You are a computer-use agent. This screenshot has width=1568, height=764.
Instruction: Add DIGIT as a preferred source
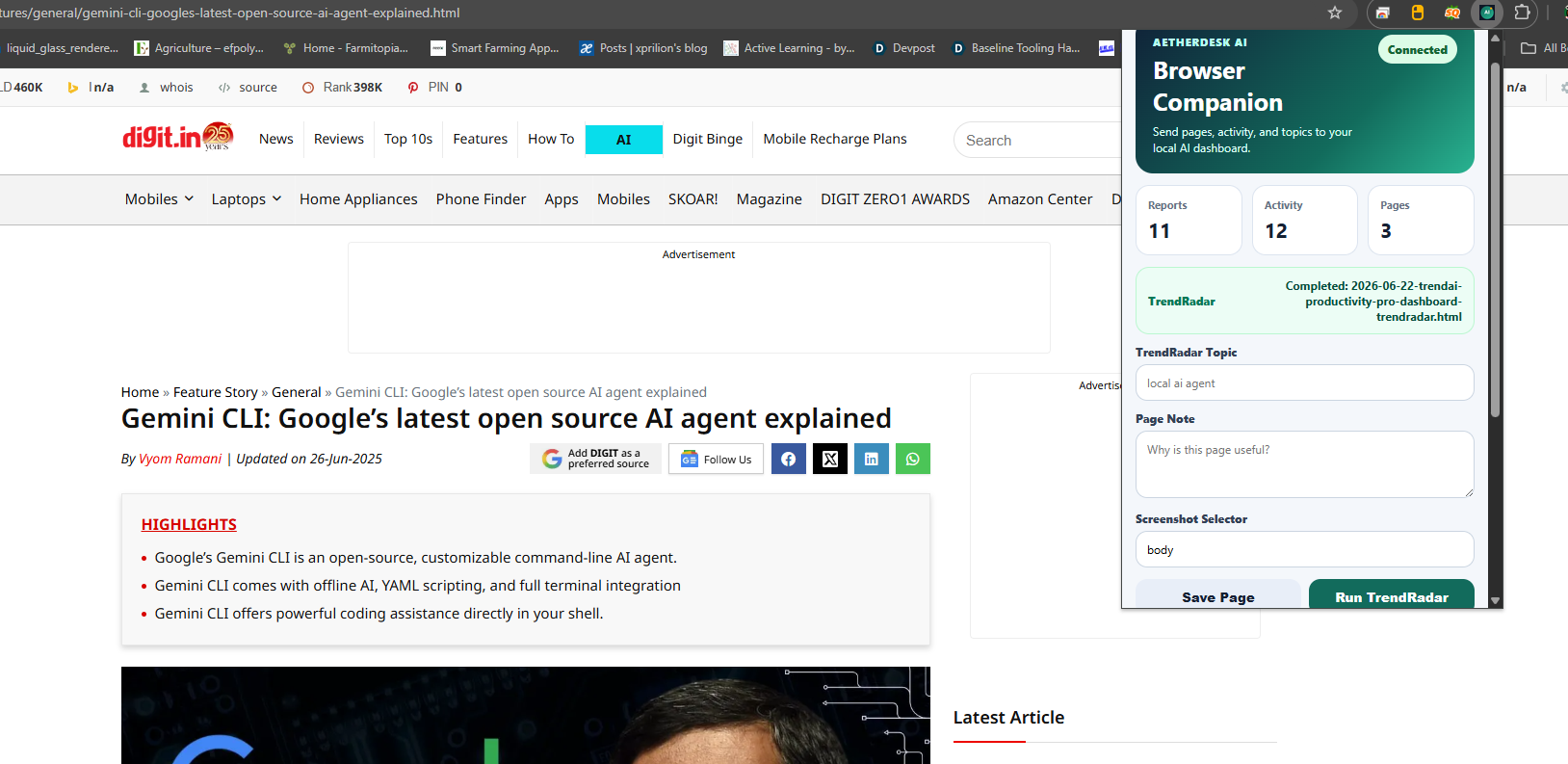[x=596, y=459]
